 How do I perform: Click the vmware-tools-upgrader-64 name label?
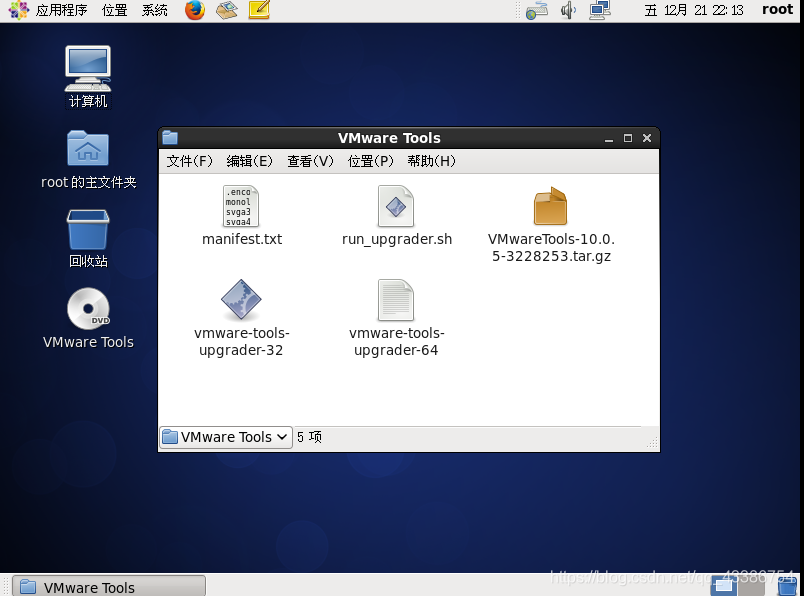coord(396,342)
